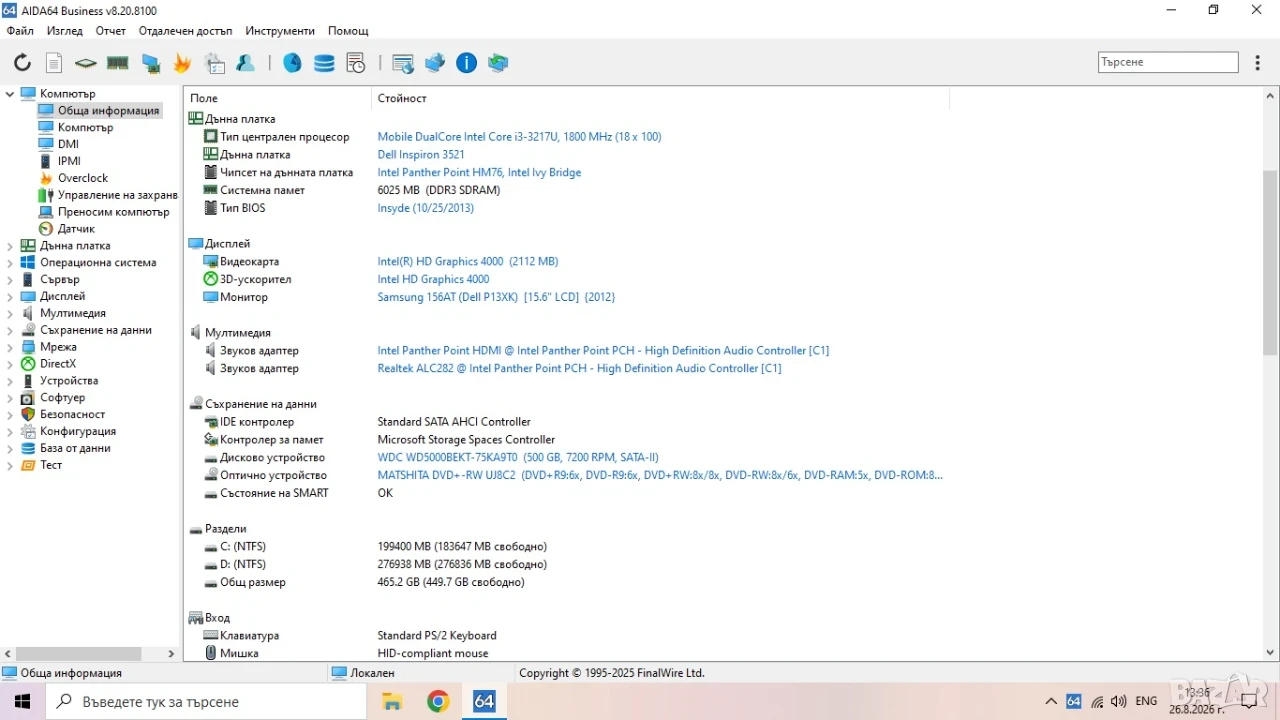Open the Инструменти menu

(280, 31)
